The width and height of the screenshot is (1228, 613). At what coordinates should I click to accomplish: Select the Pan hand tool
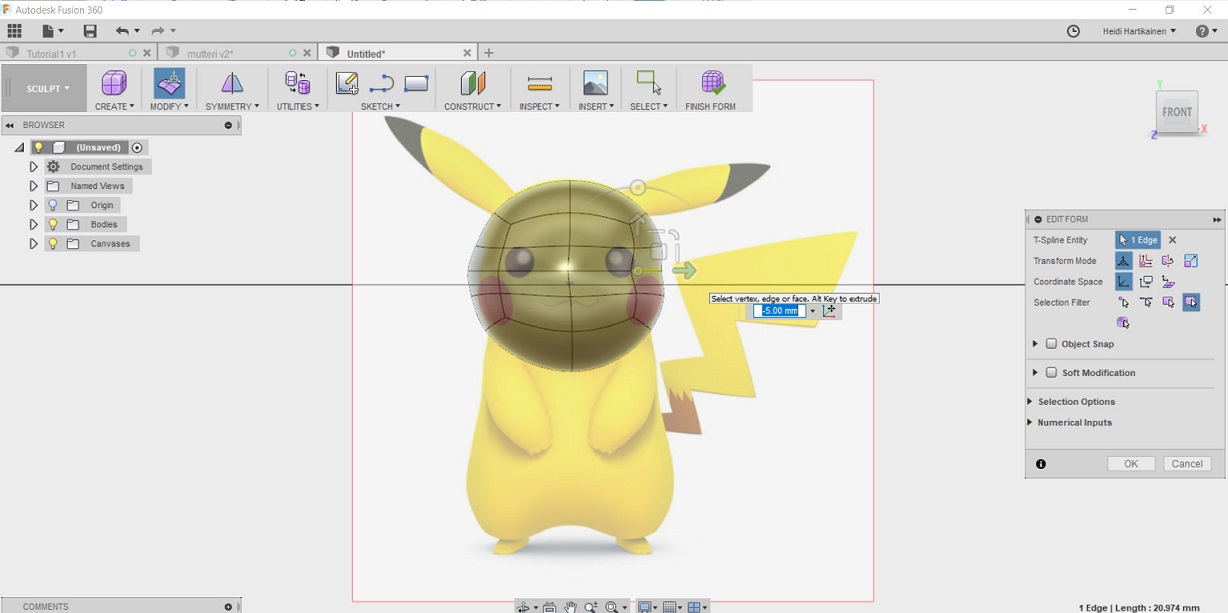570,607
